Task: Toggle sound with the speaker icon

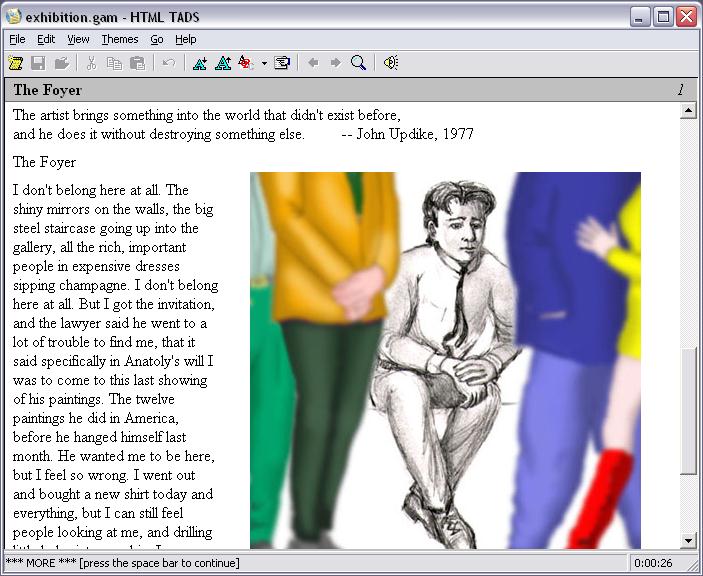Action: coord(391,63)
